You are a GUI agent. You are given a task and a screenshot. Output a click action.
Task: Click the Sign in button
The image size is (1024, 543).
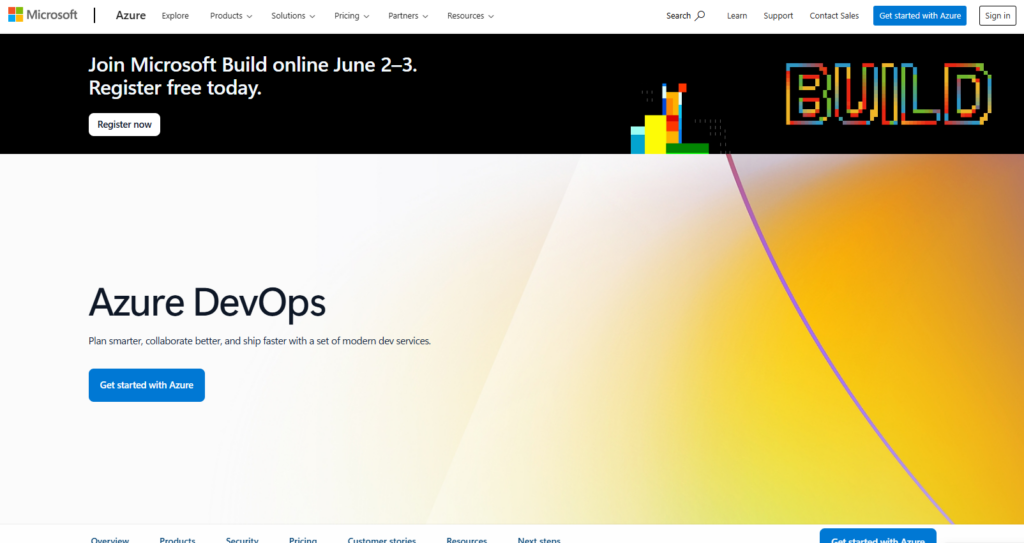tap(997, 16)
